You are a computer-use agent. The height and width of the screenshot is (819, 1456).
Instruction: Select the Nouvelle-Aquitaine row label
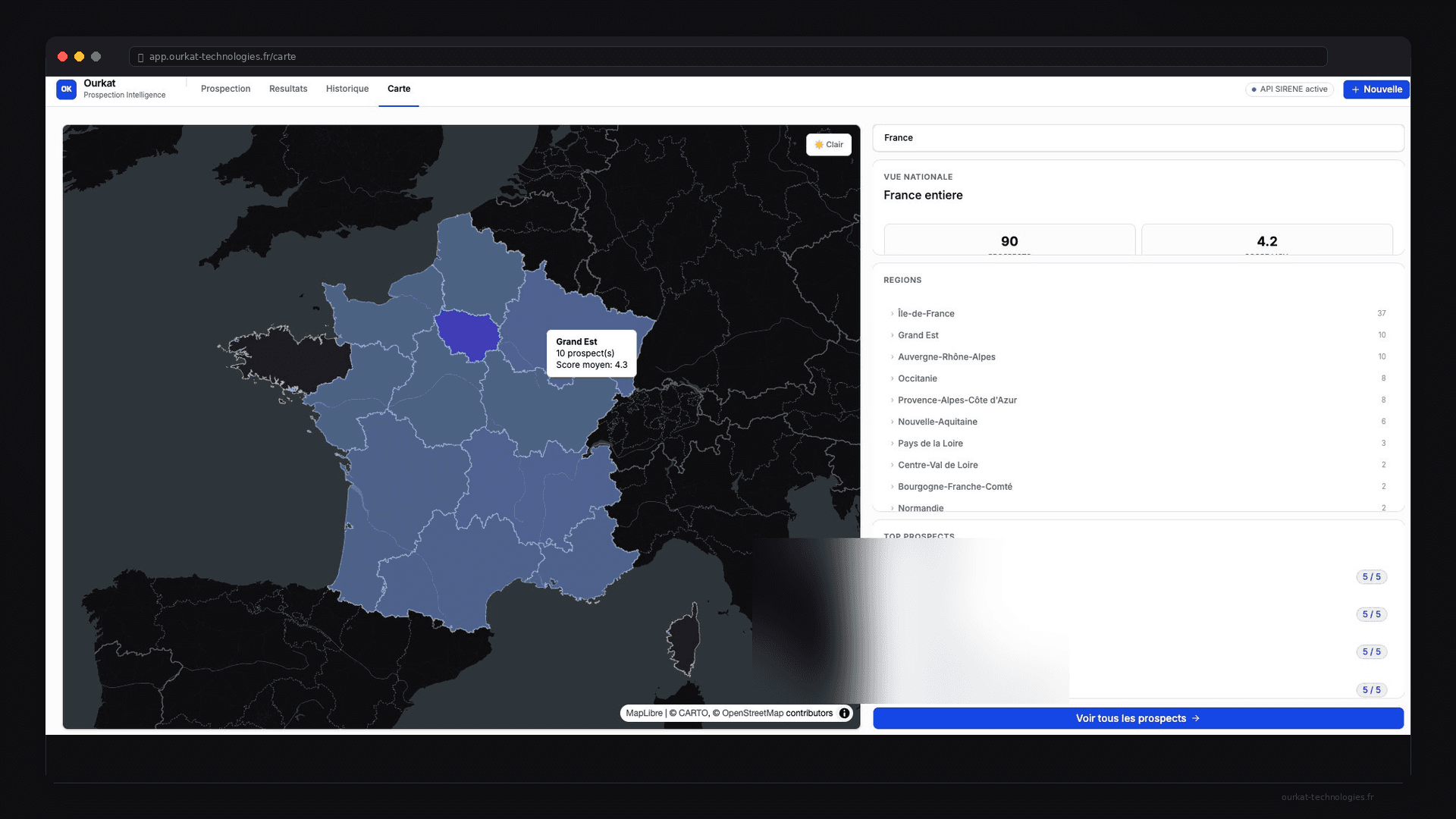point(937,422)
